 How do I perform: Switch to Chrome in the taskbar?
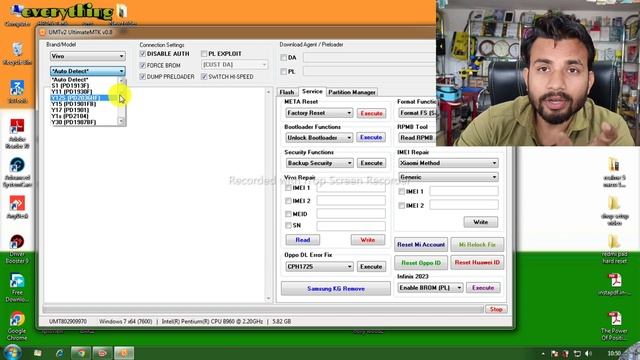(x=81, y=353)
